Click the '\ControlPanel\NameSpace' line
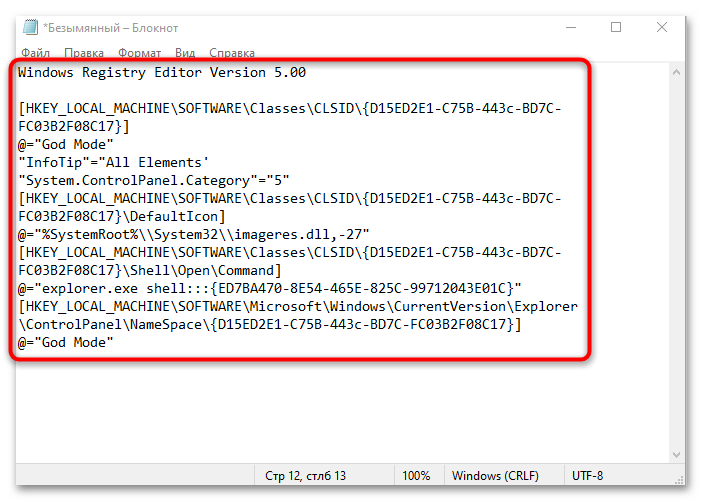The image size is (703, 501). (x=269, y=324)
